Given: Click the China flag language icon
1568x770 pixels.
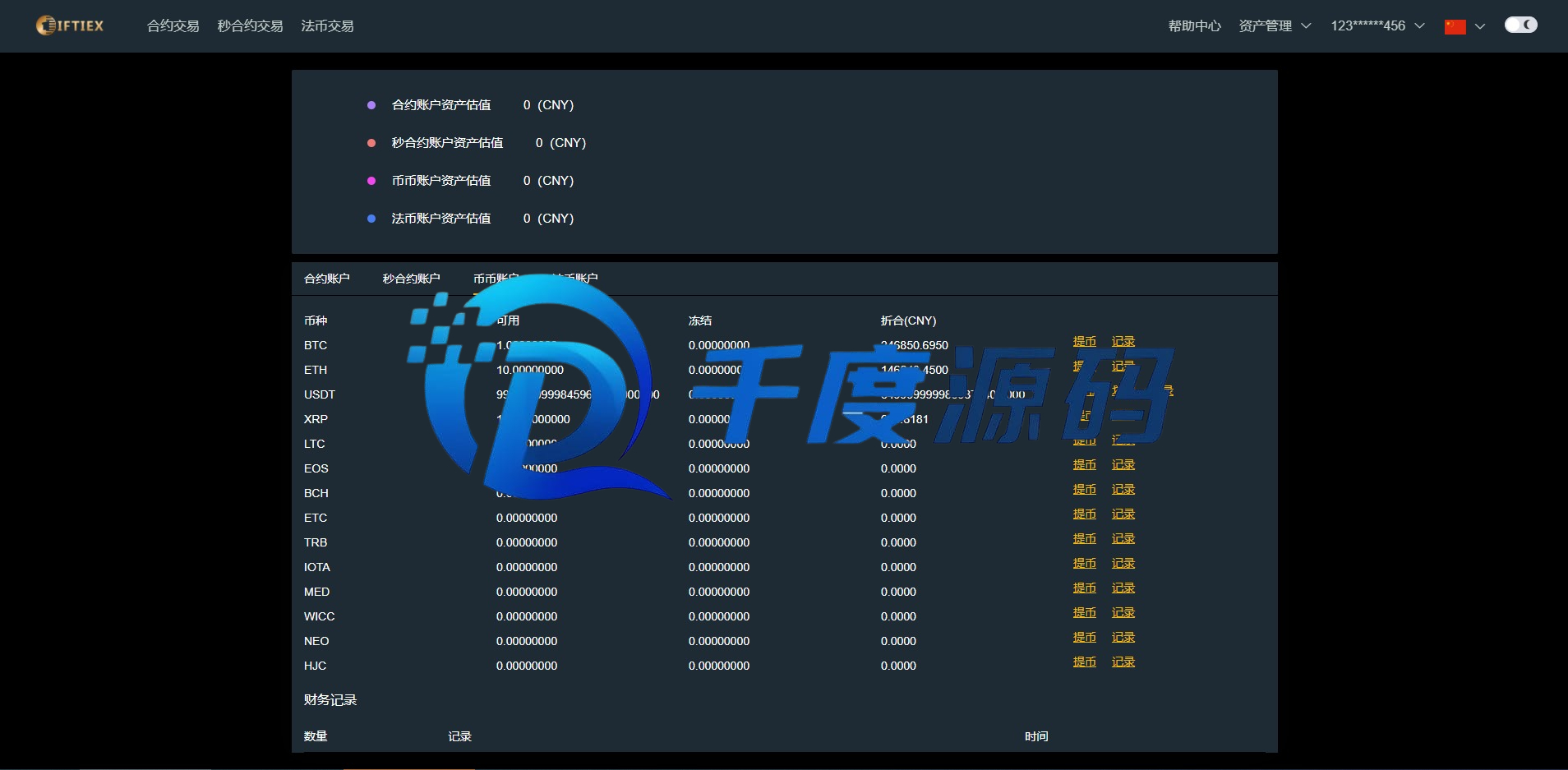Looking at the screenshot, I should point(1455,26).
